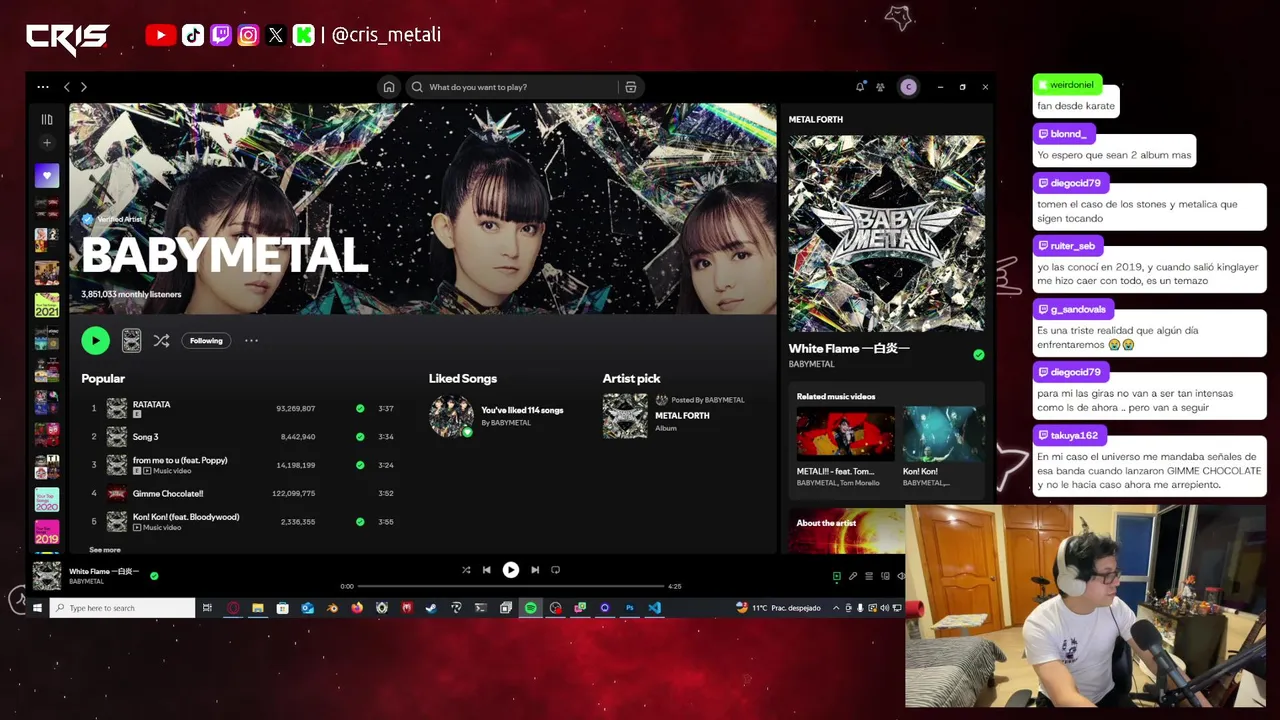
Task: Toggle liked checkmark on RATATATA row
Action: 360,408
